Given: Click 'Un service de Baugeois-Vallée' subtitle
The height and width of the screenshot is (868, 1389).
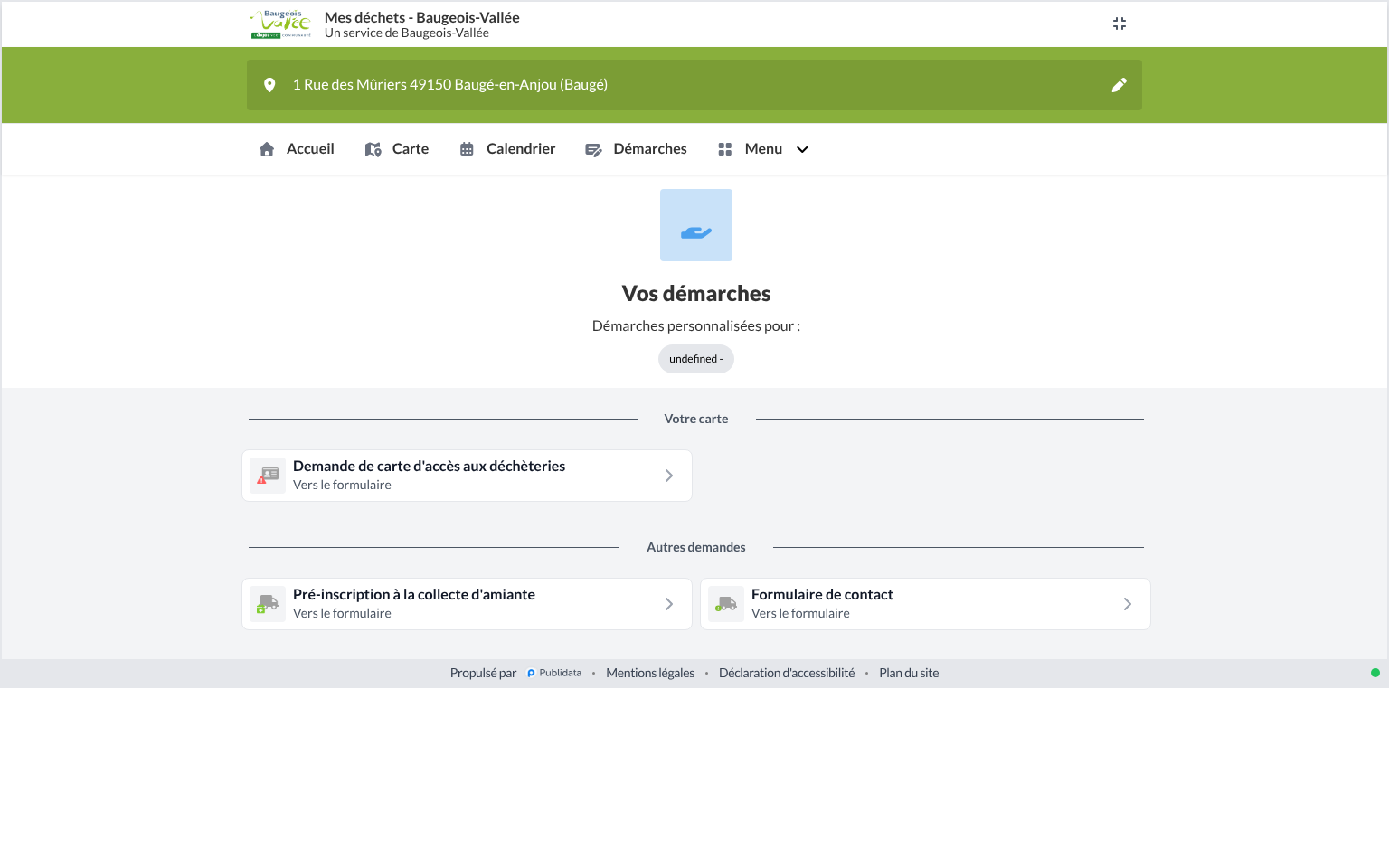Looking at the screenshot, I should (407, 33).
